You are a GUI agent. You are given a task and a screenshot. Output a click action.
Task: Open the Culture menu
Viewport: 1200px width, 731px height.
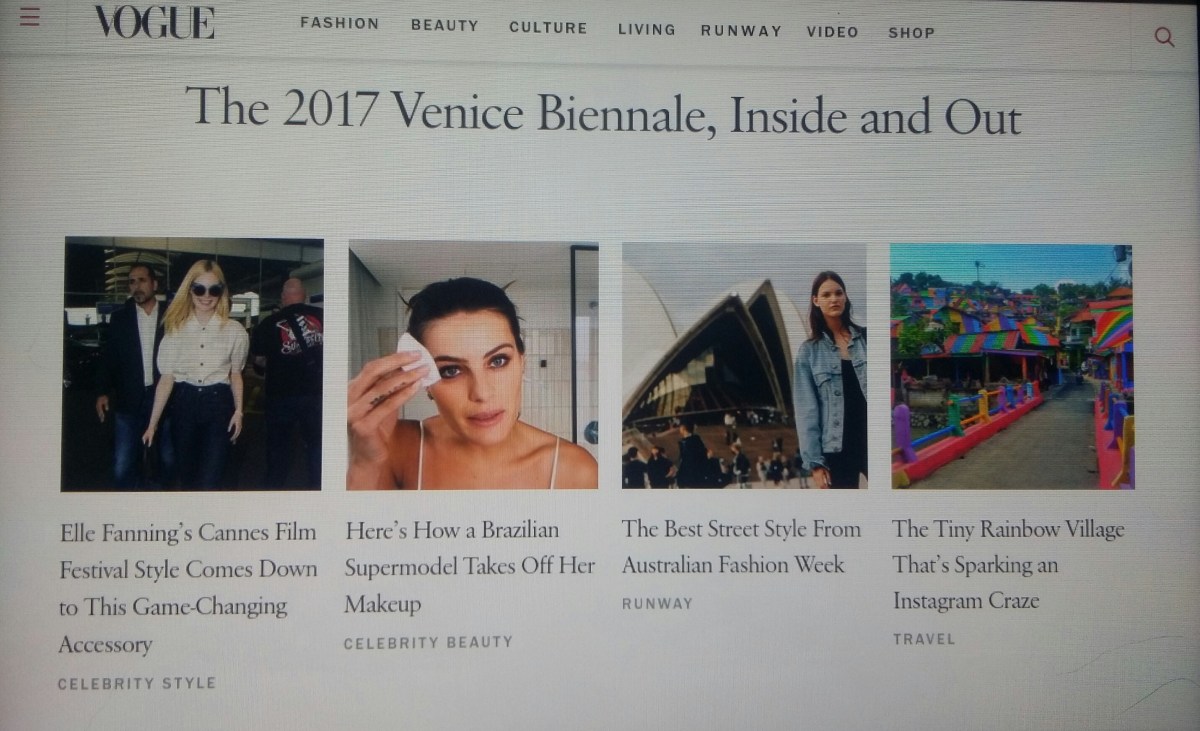coord(548,27)
